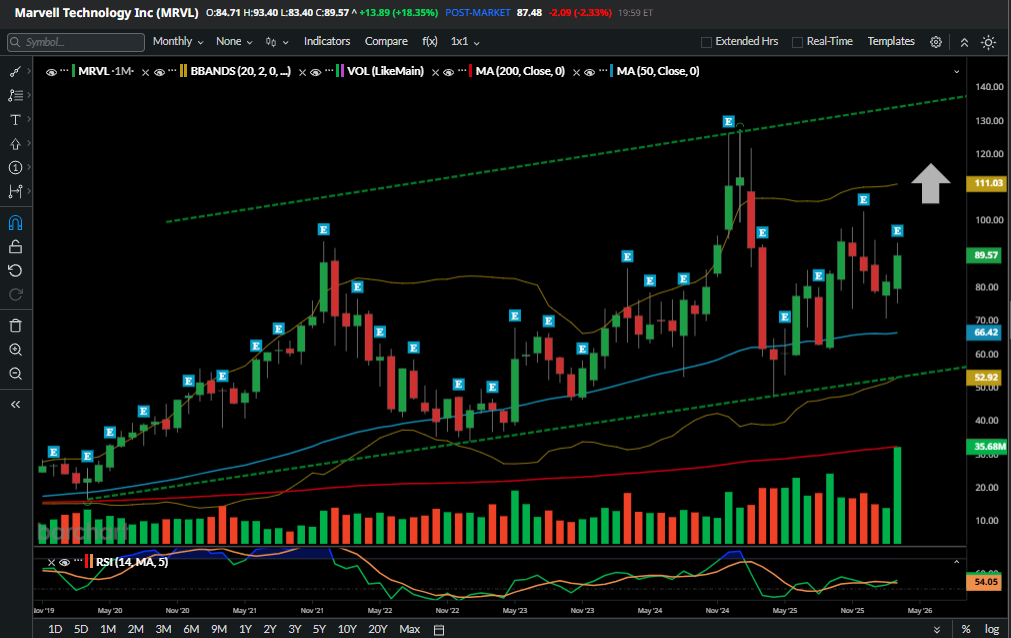This screenshot has height=638, width=1011.
Task: Collapse the indicator legend chevron
Action: [x=956, y=72]
